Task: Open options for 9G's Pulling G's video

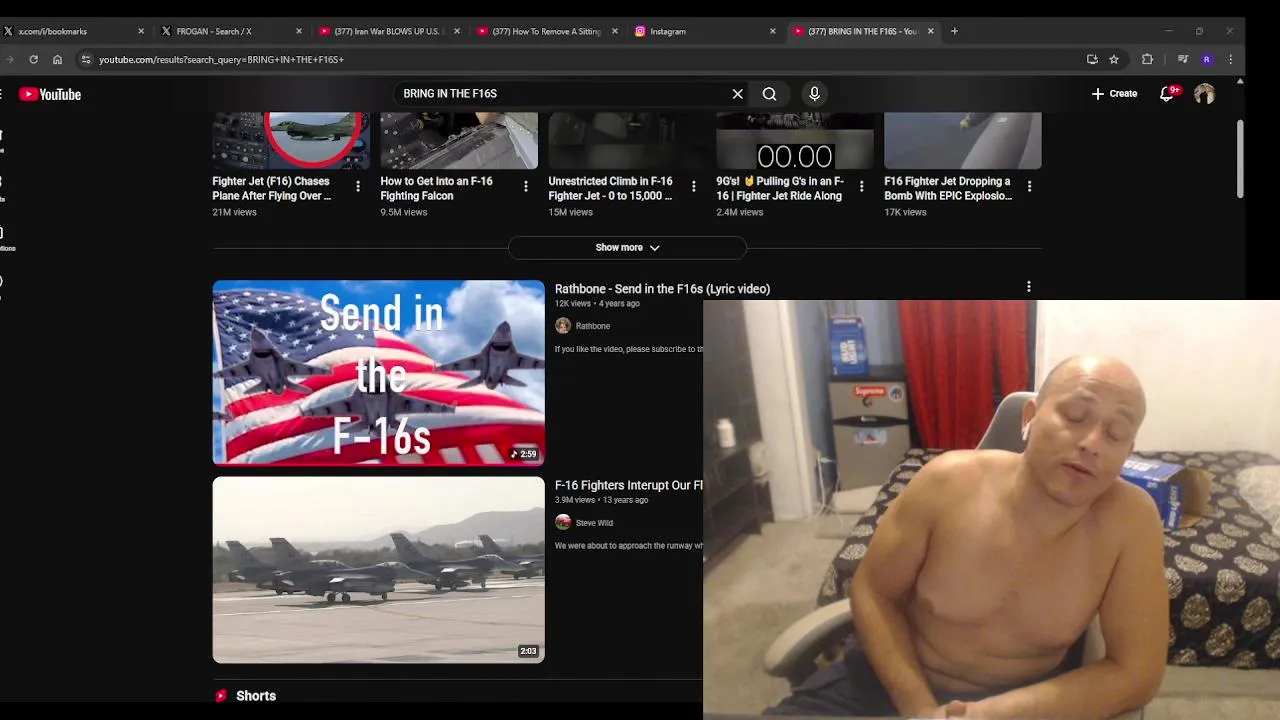Action: point(862,186)
